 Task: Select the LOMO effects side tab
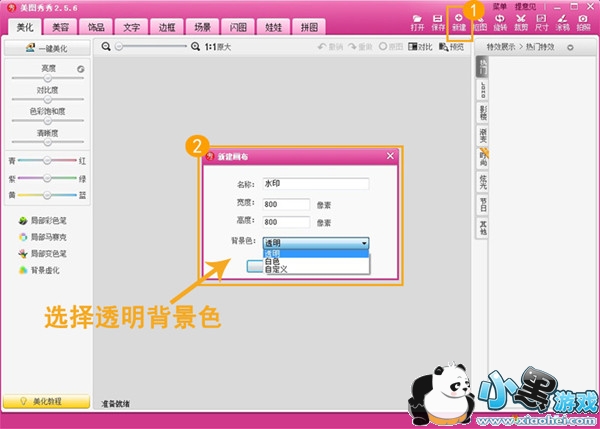tap(483, 90)
